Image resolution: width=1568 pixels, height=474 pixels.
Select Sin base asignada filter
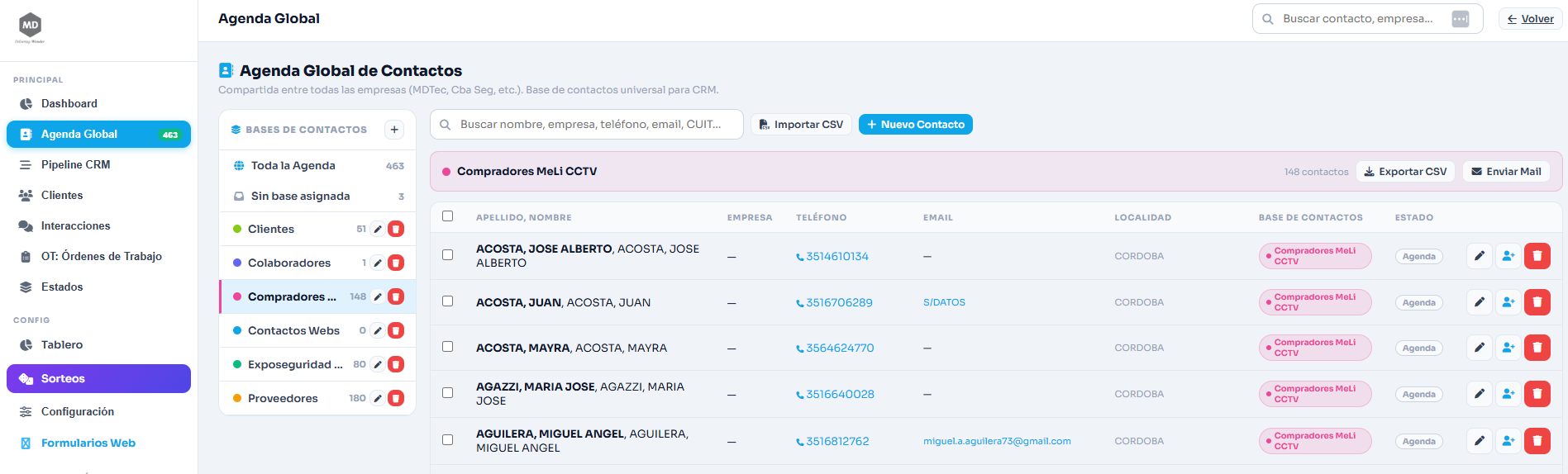click(317, 196)
